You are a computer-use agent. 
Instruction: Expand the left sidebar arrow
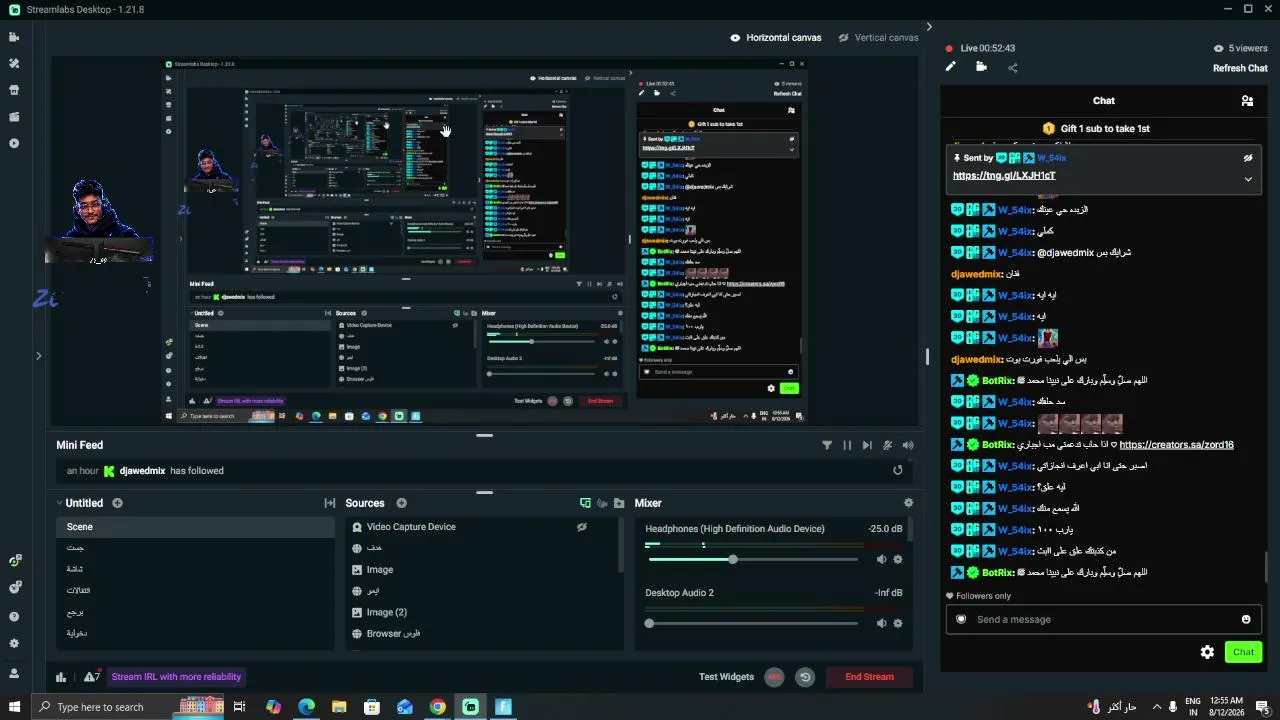[38, 355]
